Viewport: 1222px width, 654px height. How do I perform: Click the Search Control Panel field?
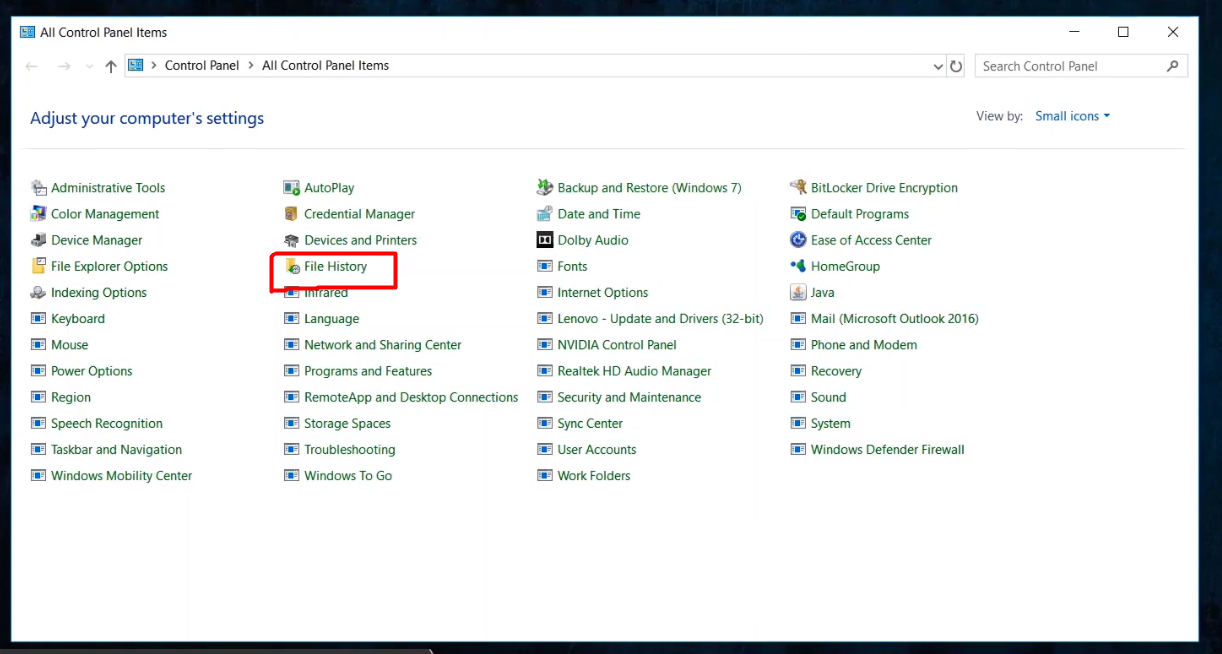[x=1070, y=66]
